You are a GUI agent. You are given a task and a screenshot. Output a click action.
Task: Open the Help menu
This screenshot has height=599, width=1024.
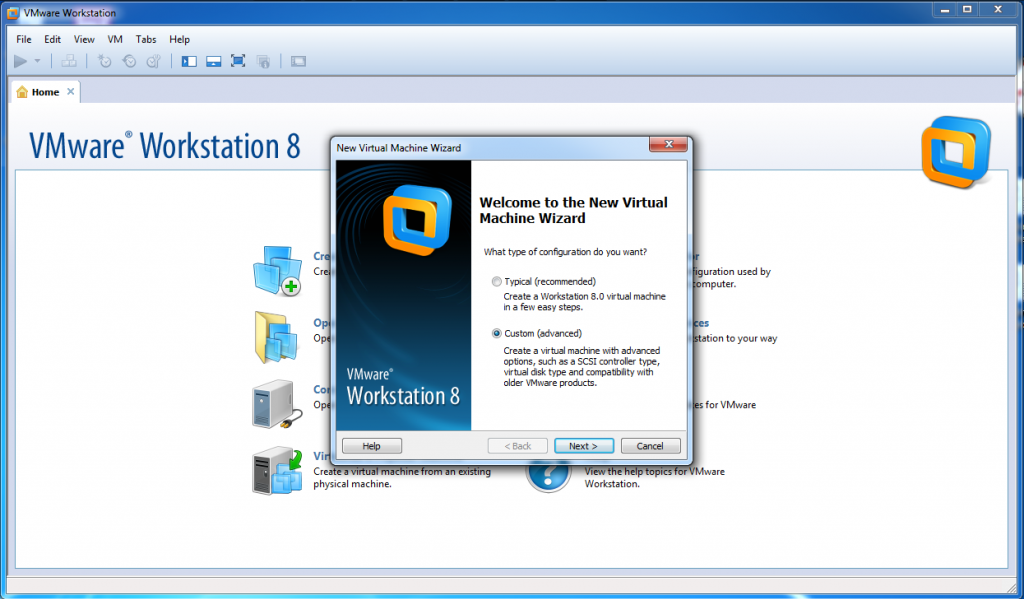pos(179,39)
